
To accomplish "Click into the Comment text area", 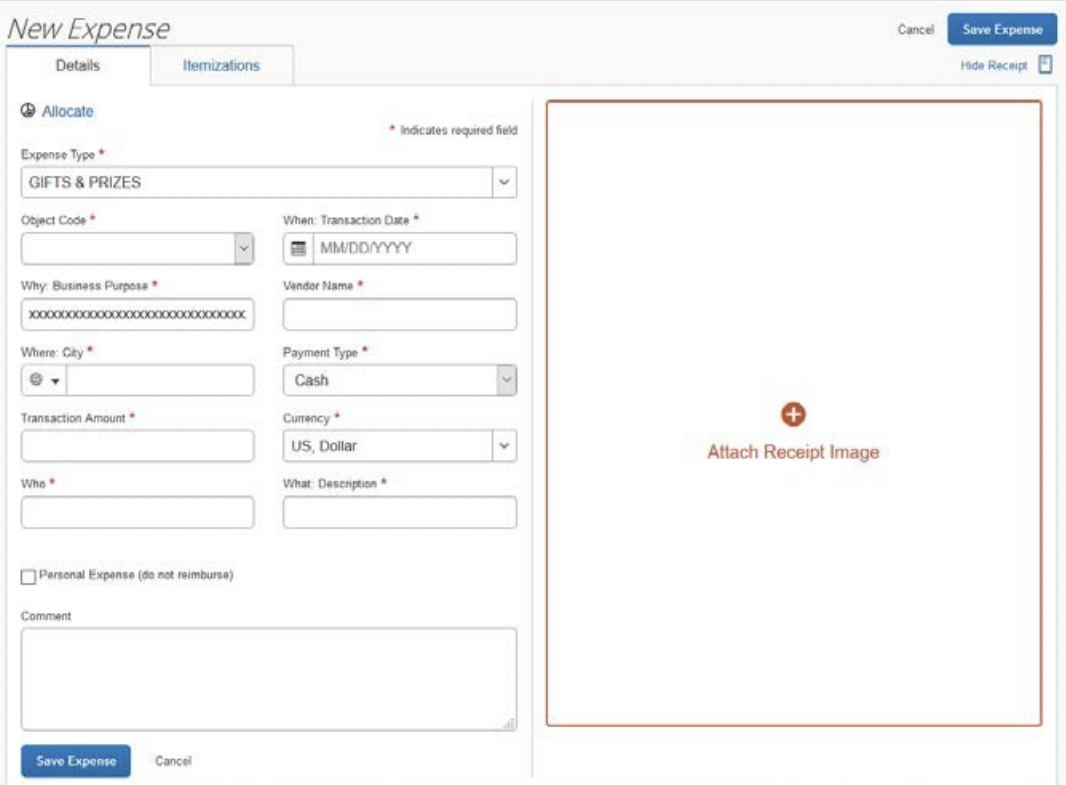I will click(x=268, y=679).
